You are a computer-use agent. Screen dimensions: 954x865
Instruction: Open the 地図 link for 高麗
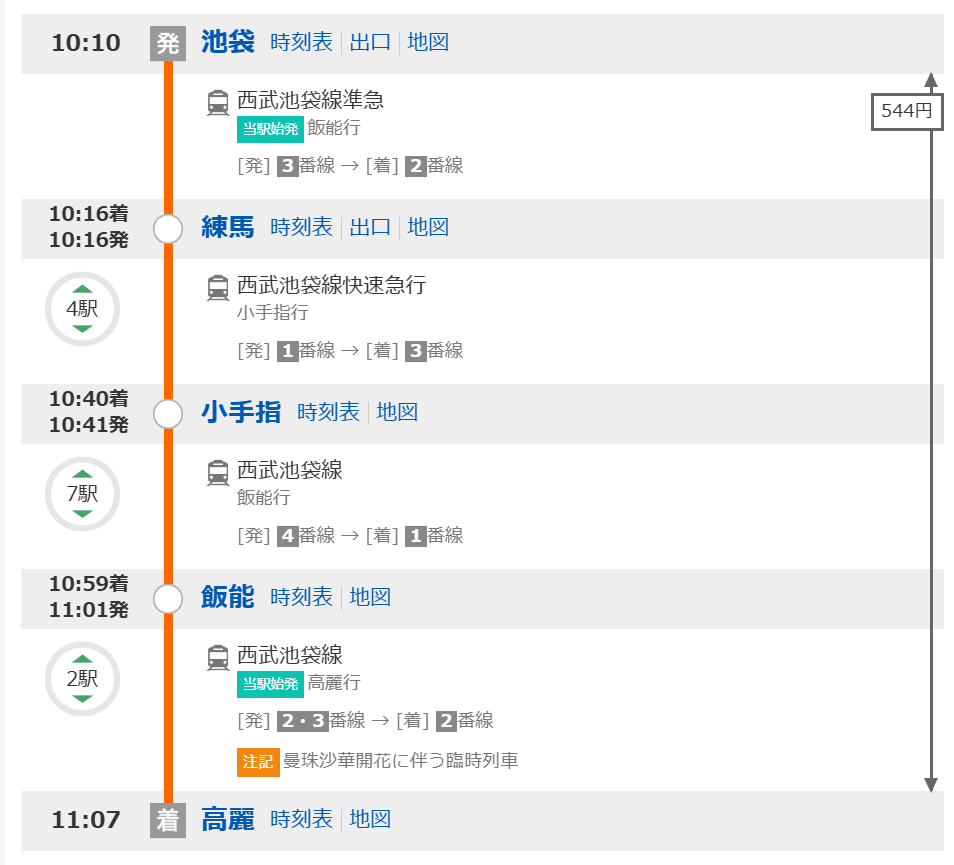pyautogui.click(x=370, y=820)
